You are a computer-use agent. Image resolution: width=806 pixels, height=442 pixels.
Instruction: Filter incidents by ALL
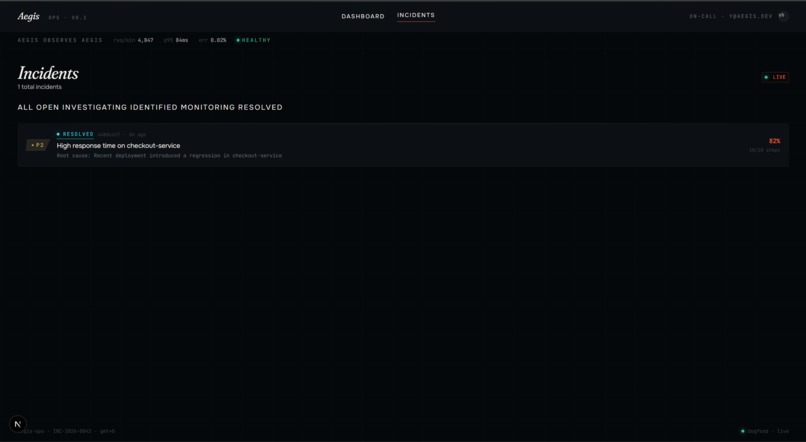point(25,107)
